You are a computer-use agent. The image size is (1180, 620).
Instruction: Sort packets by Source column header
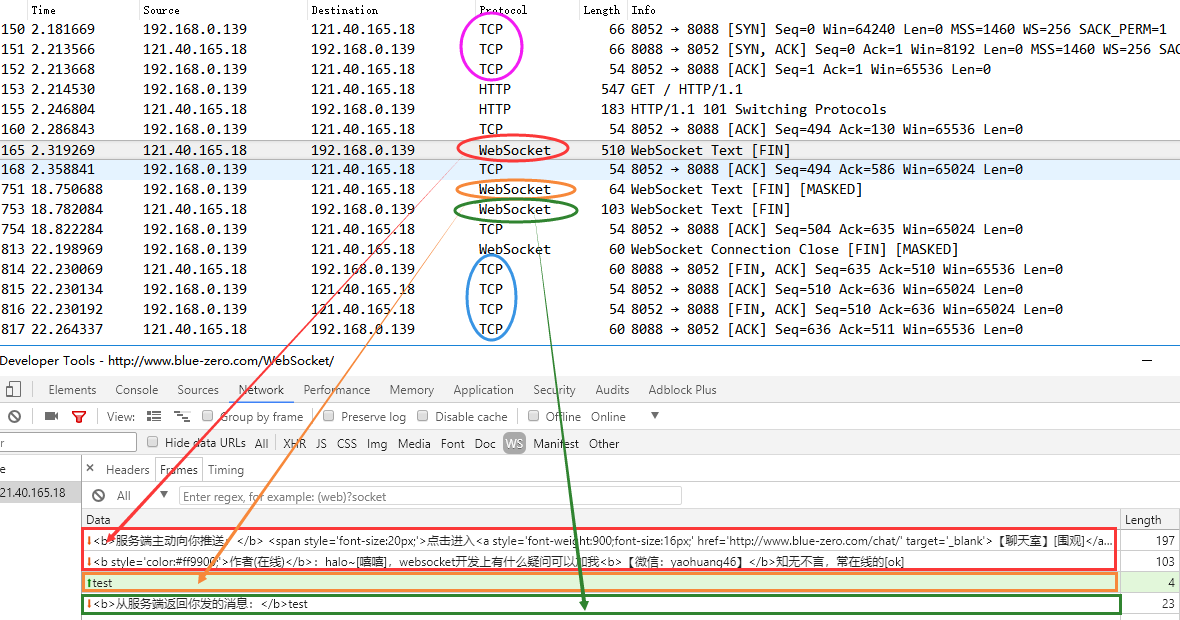161,10
